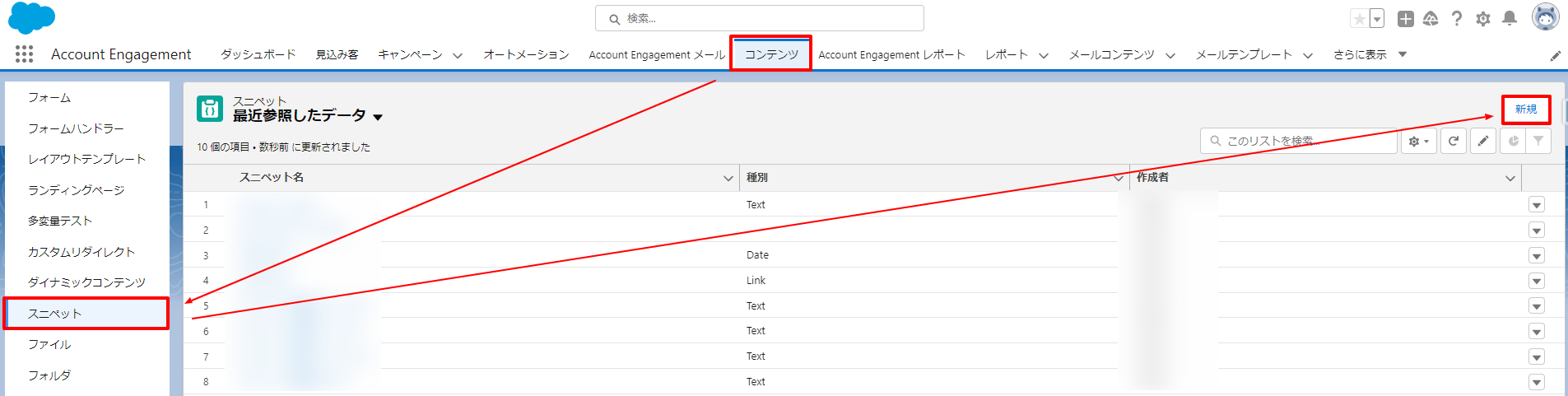Viewport: 1568px width, 396px height.
Task: Click the filter funnel icon
Action: click(x=1538, y=141)
